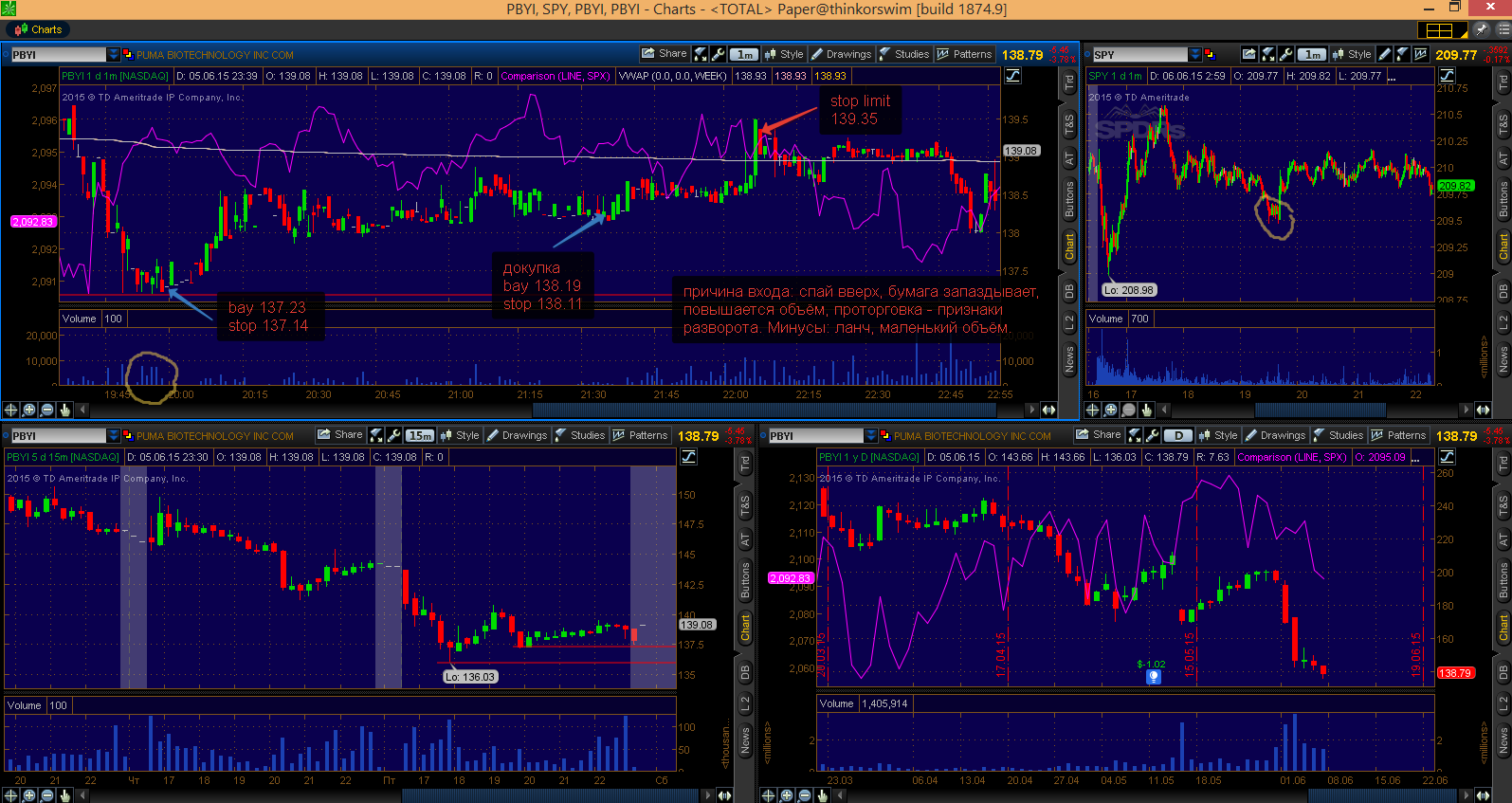Expand symbol dropdown in top-left PBYI chart
Screen dimensions: 1512x803
(x=114, y=55)
